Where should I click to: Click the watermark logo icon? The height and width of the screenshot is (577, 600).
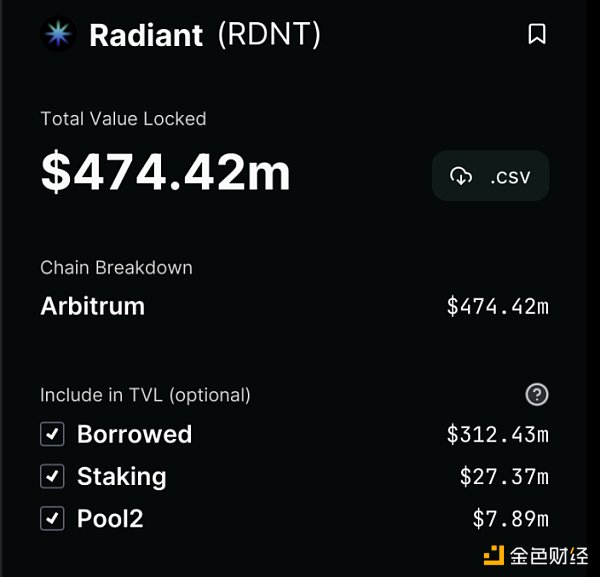click(492, 555)
